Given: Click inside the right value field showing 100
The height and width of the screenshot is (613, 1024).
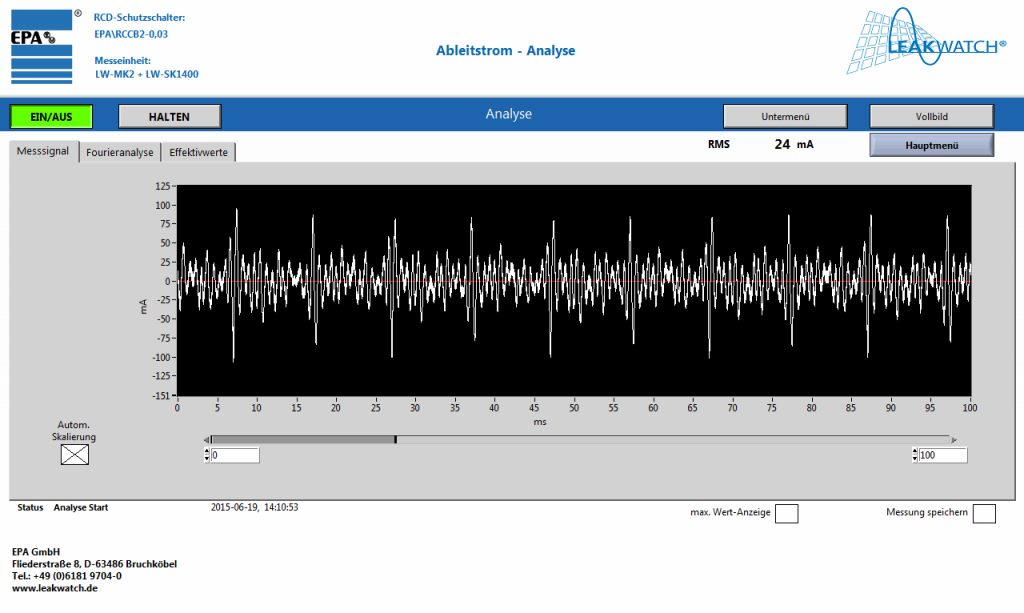Looking at the screenshot, I should point(945,454).
